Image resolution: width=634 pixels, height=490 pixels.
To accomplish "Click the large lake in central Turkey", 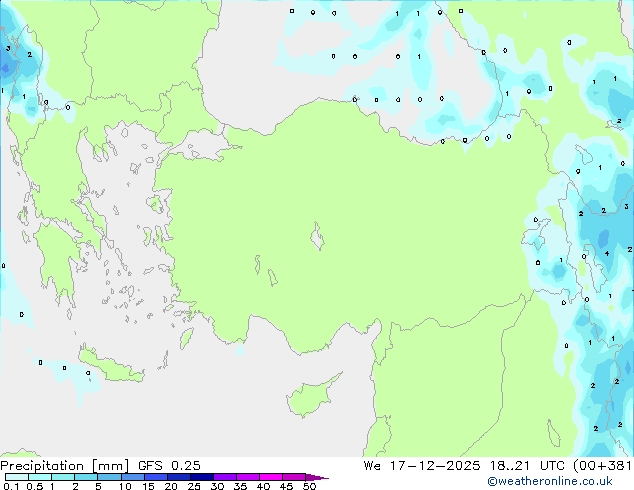I will (317, 236).
